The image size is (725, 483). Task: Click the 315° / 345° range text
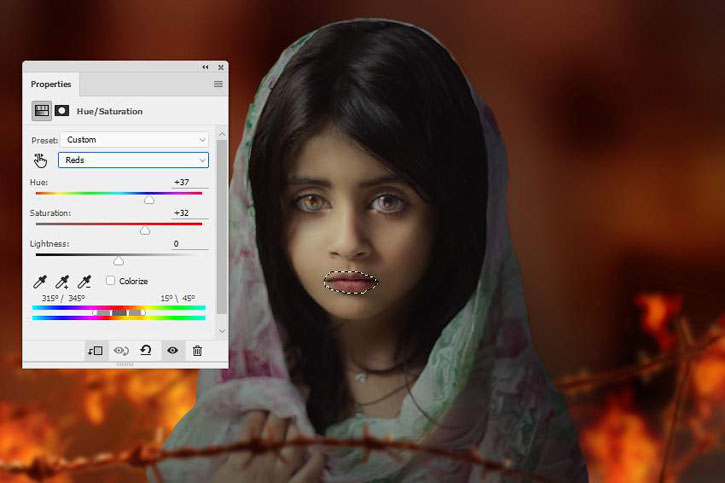pyautogui.click(x=63, y=298)
